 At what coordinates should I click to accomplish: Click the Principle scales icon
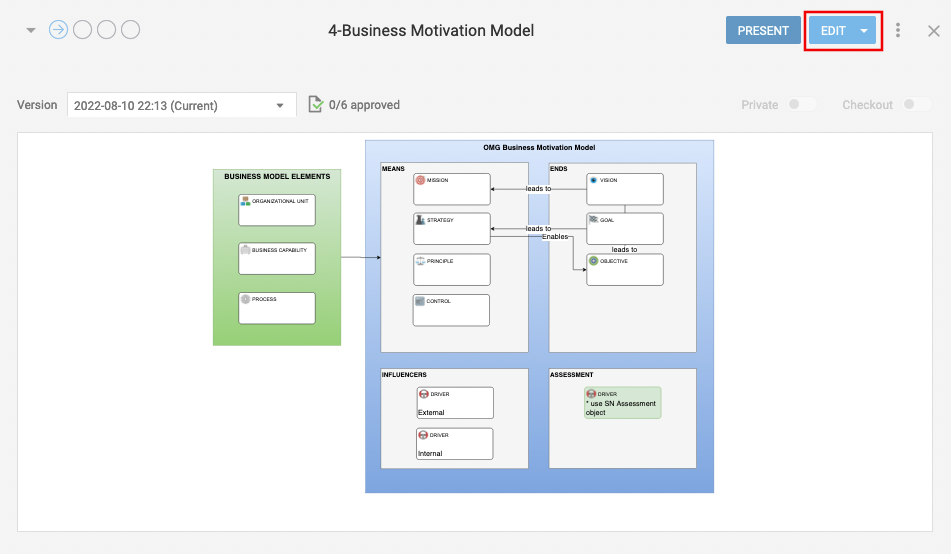(x=420, y=261)
